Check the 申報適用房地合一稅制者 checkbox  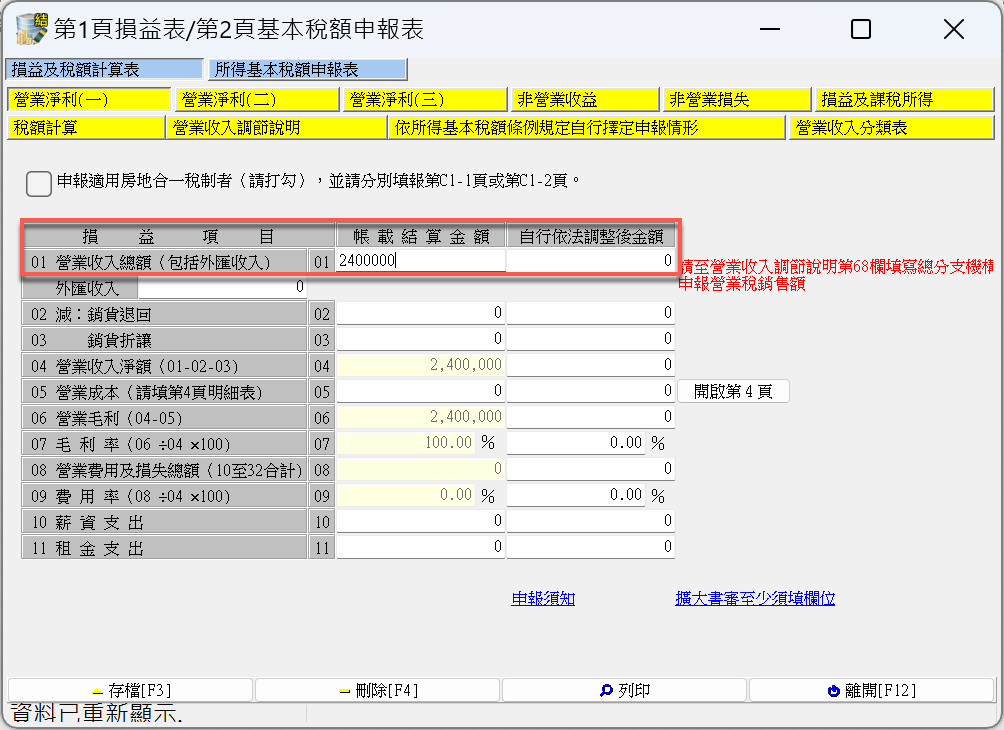pyautogui.click(x=39, y=184)
